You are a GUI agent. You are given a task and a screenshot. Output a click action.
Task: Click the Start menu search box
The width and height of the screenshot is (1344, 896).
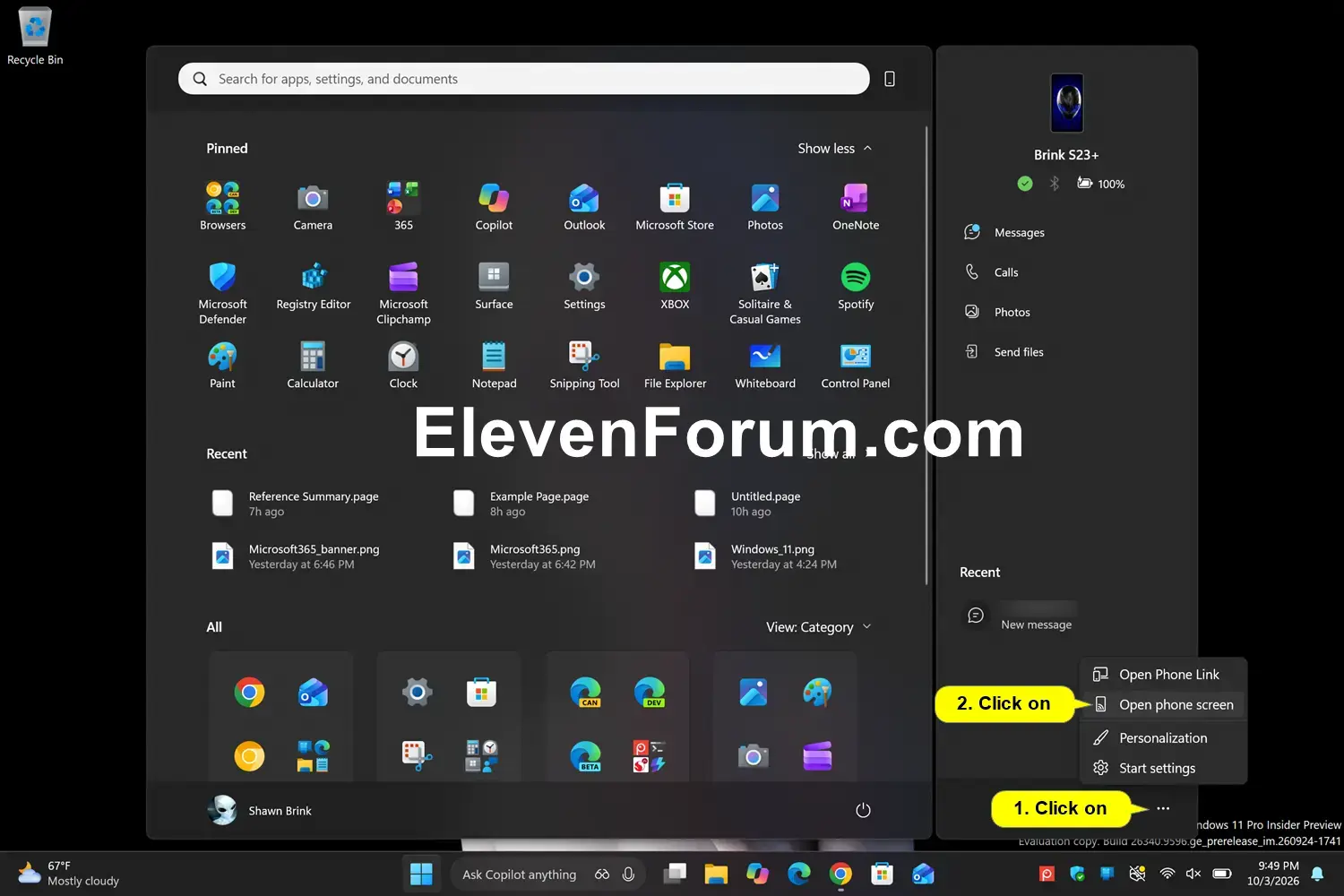[x=523, y=79]
